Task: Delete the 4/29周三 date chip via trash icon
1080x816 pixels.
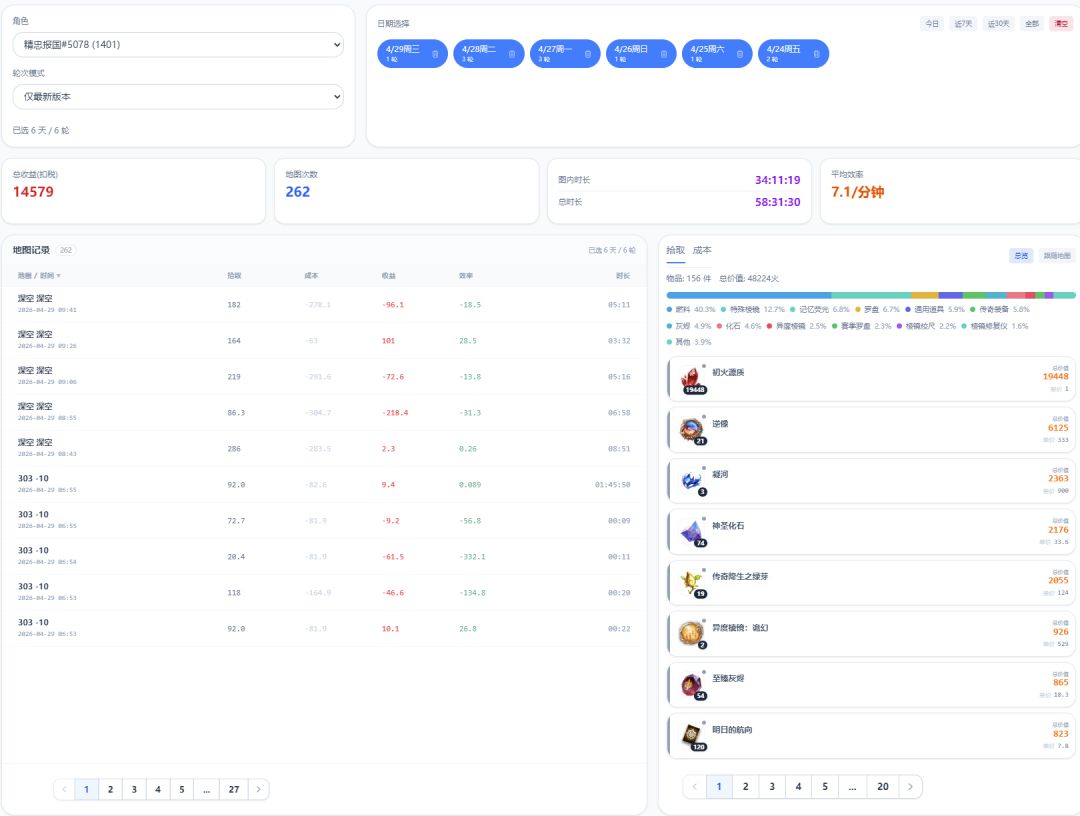Action: 435,54
